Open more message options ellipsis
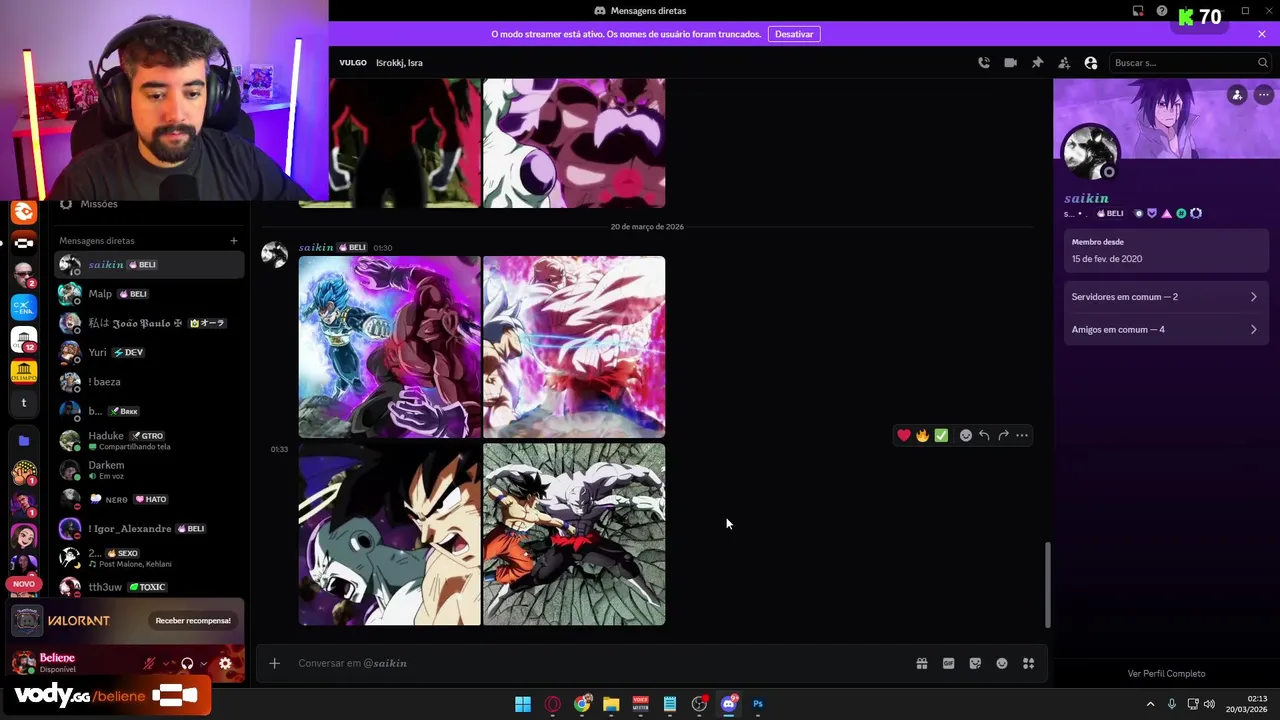 1022,435
